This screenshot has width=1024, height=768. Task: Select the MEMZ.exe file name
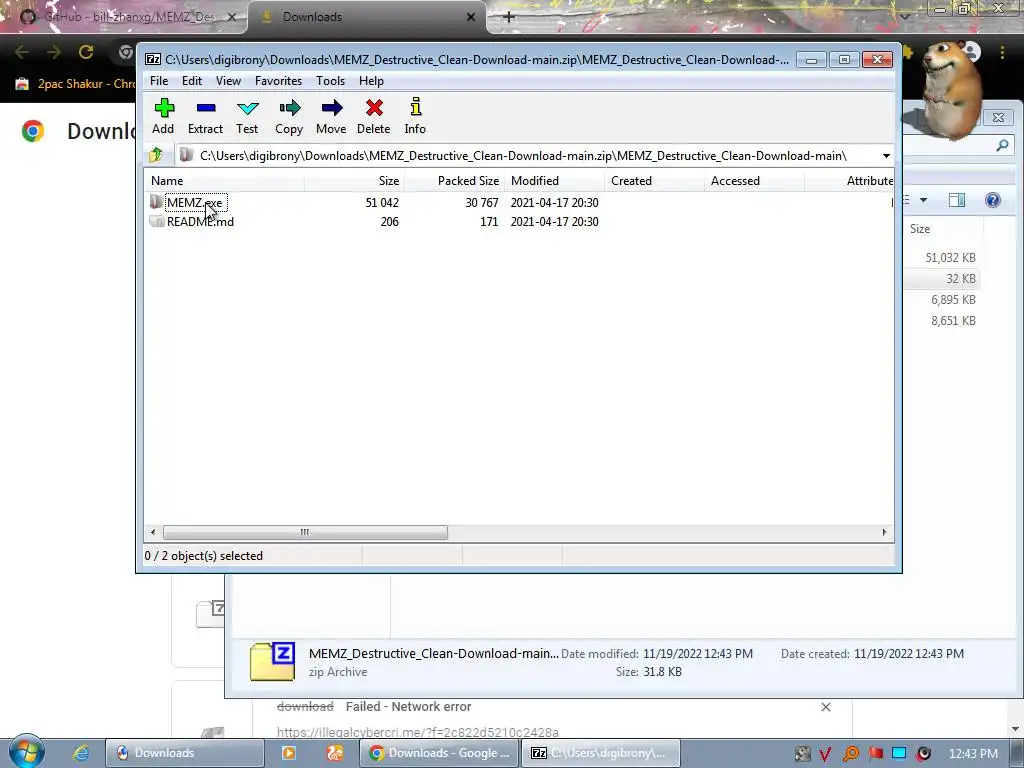tap(195, 202)
